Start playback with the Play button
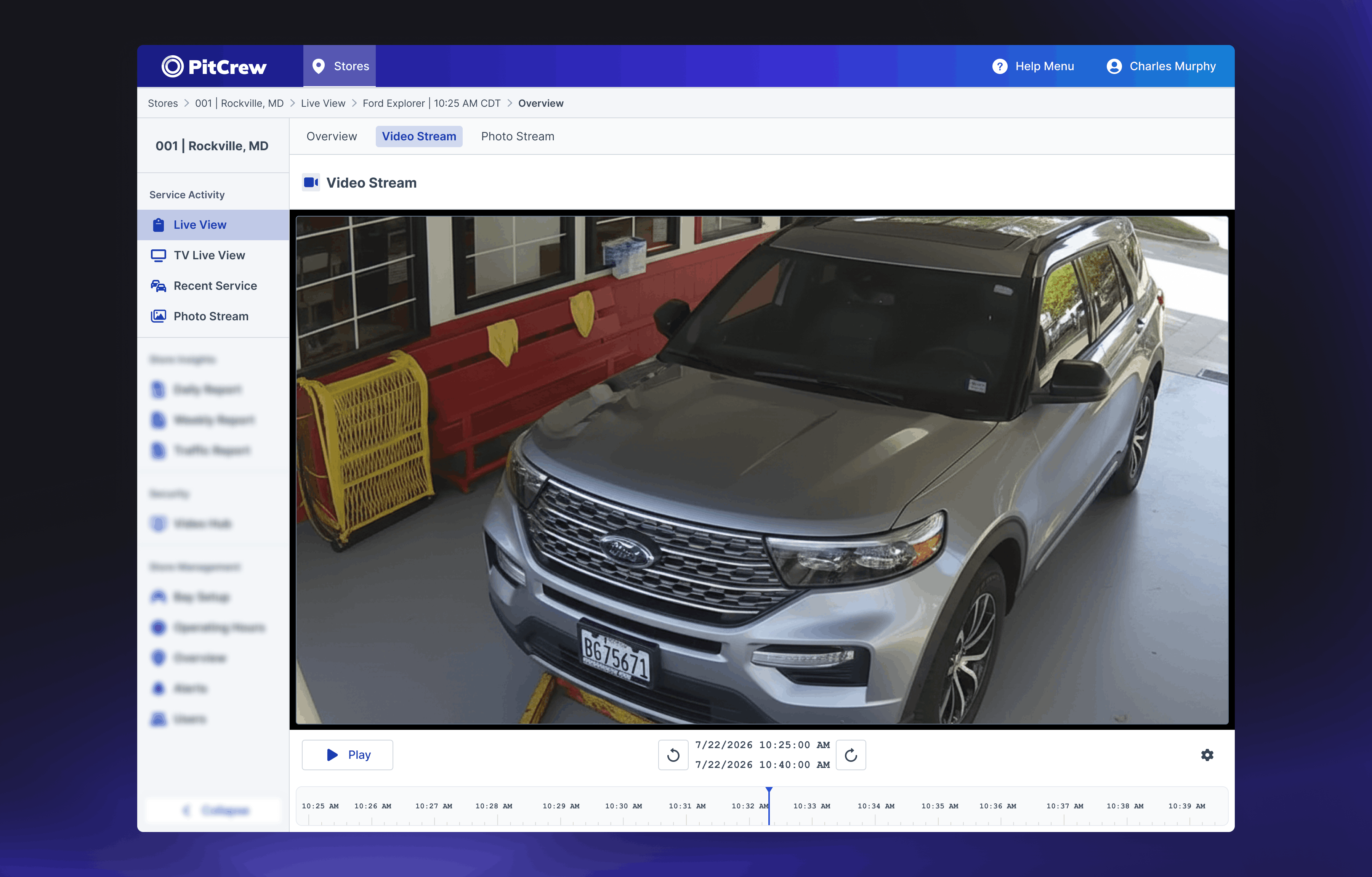Viewport: 1372px width, 877px height. 348,755
